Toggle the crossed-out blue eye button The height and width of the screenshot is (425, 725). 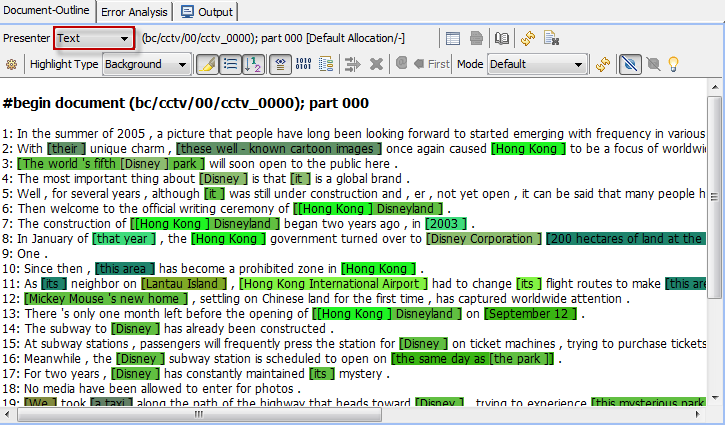click(630, 64)
